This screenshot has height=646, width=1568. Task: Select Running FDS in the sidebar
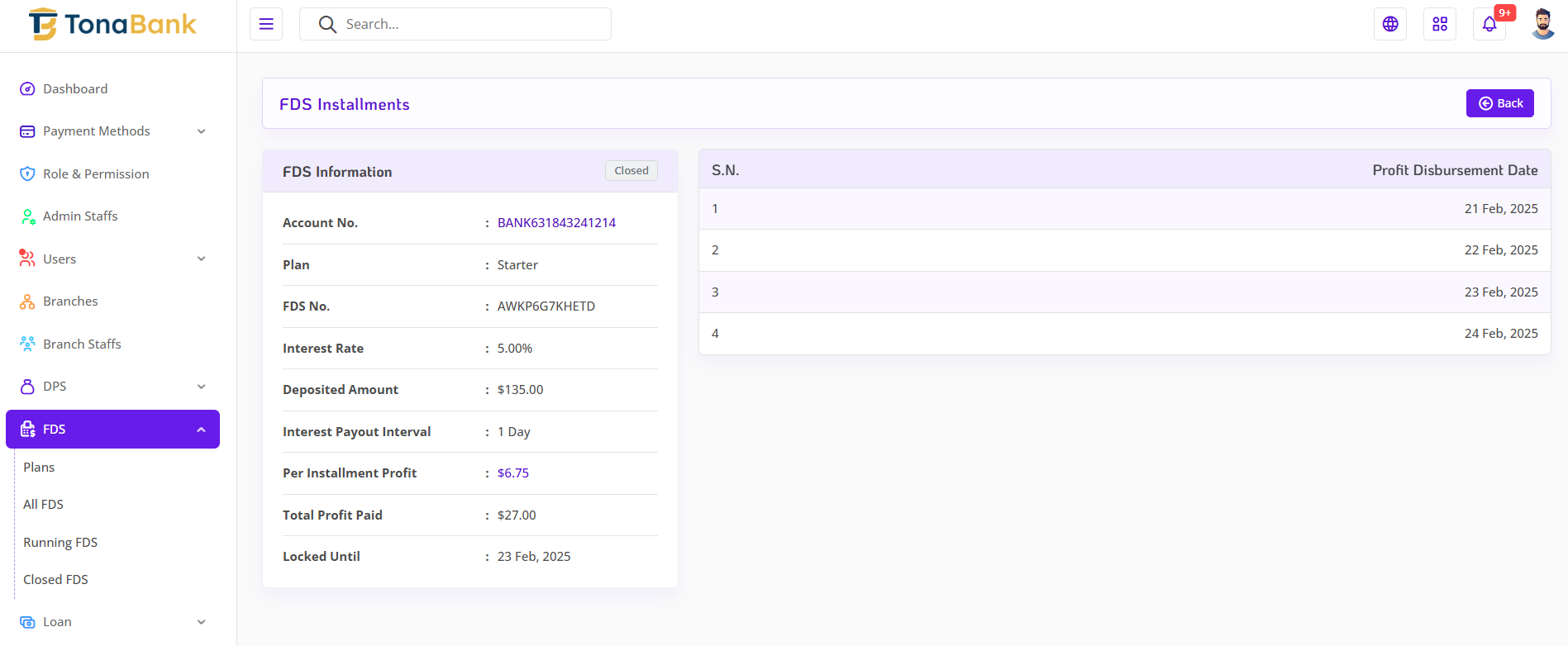60,543
